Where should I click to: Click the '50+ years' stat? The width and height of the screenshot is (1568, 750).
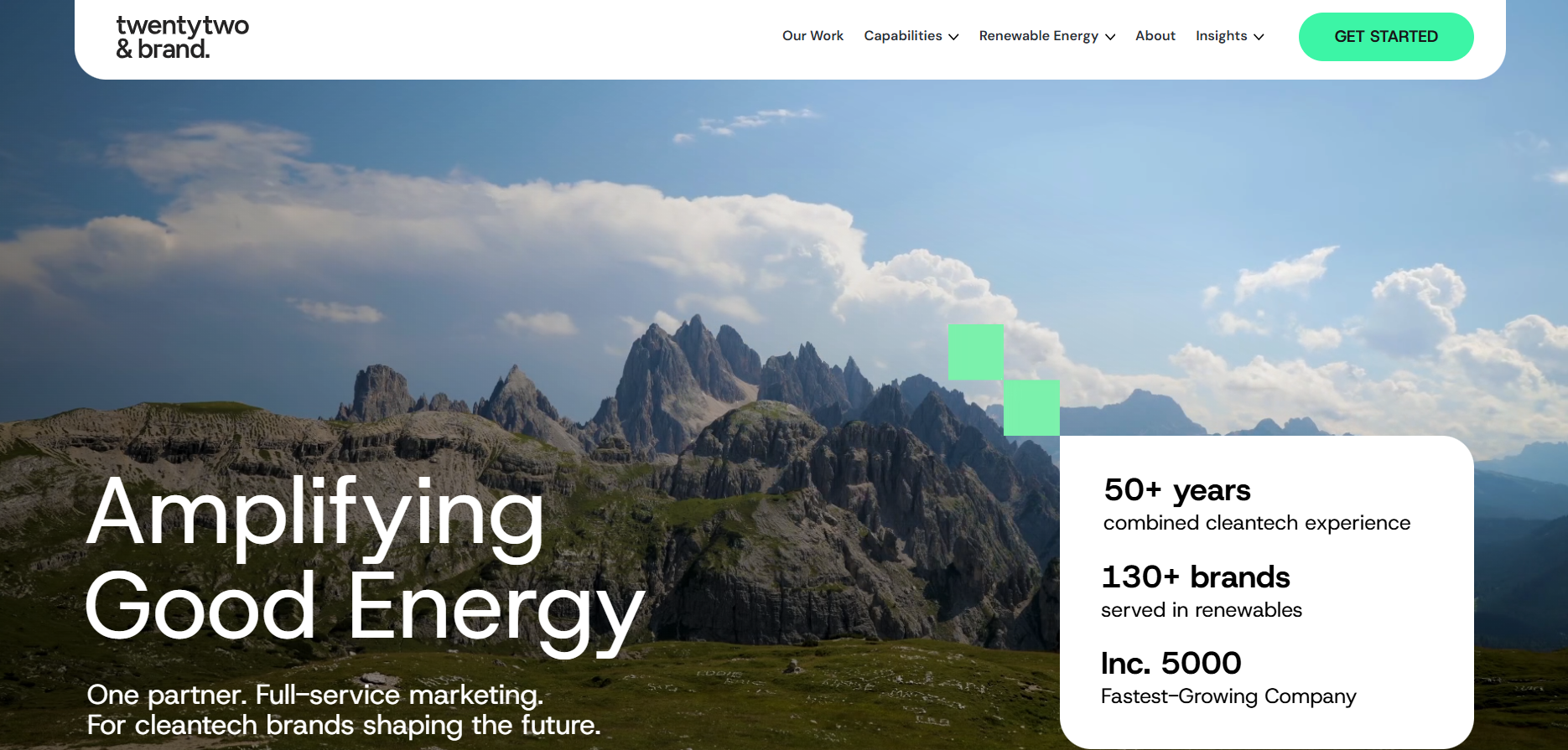click(x=1177, y=490)
